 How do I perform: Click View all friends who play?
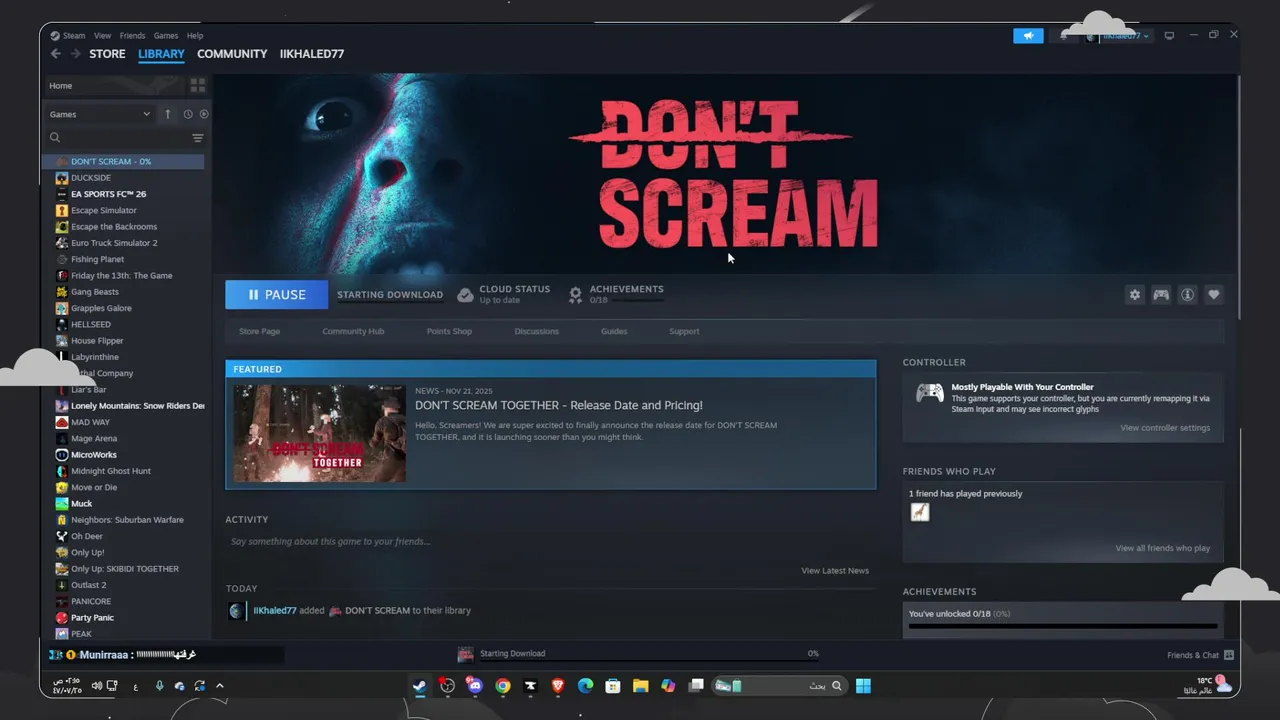click(x=1162, y=548)
